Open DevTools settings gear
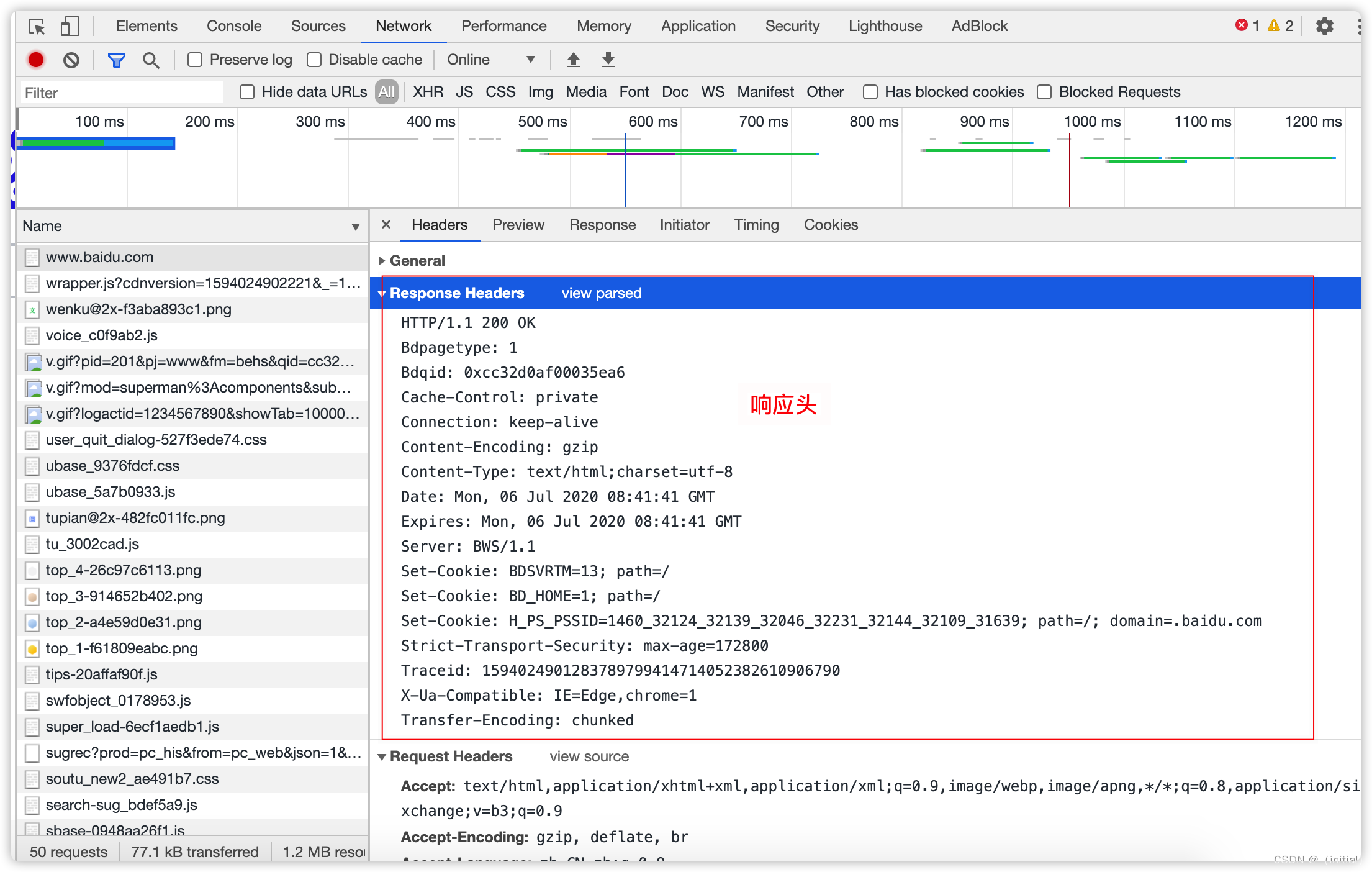This screenshot has width=1372, height=872. (x=1324, y=26)
